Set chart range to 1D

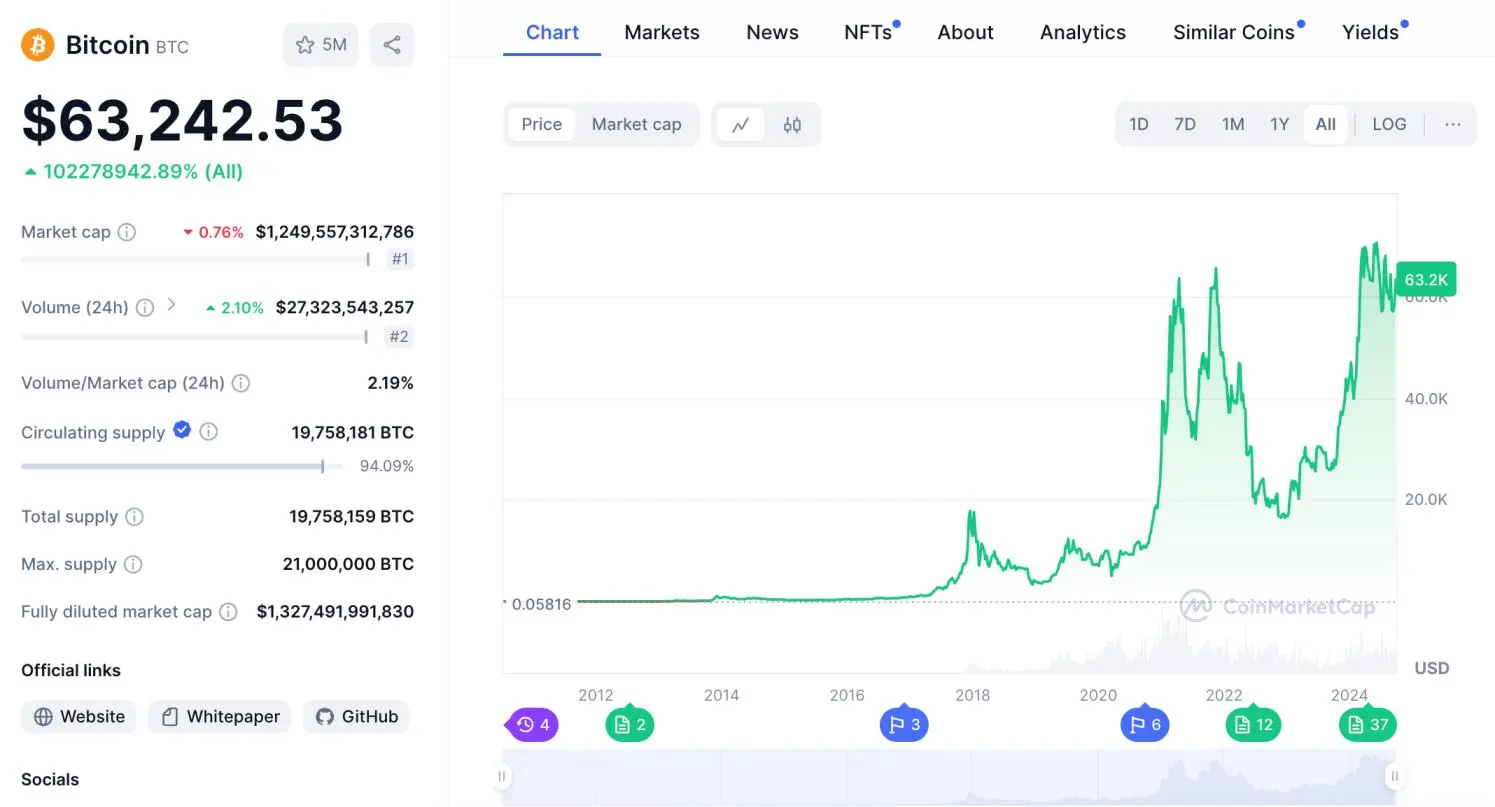[1138, 125]
